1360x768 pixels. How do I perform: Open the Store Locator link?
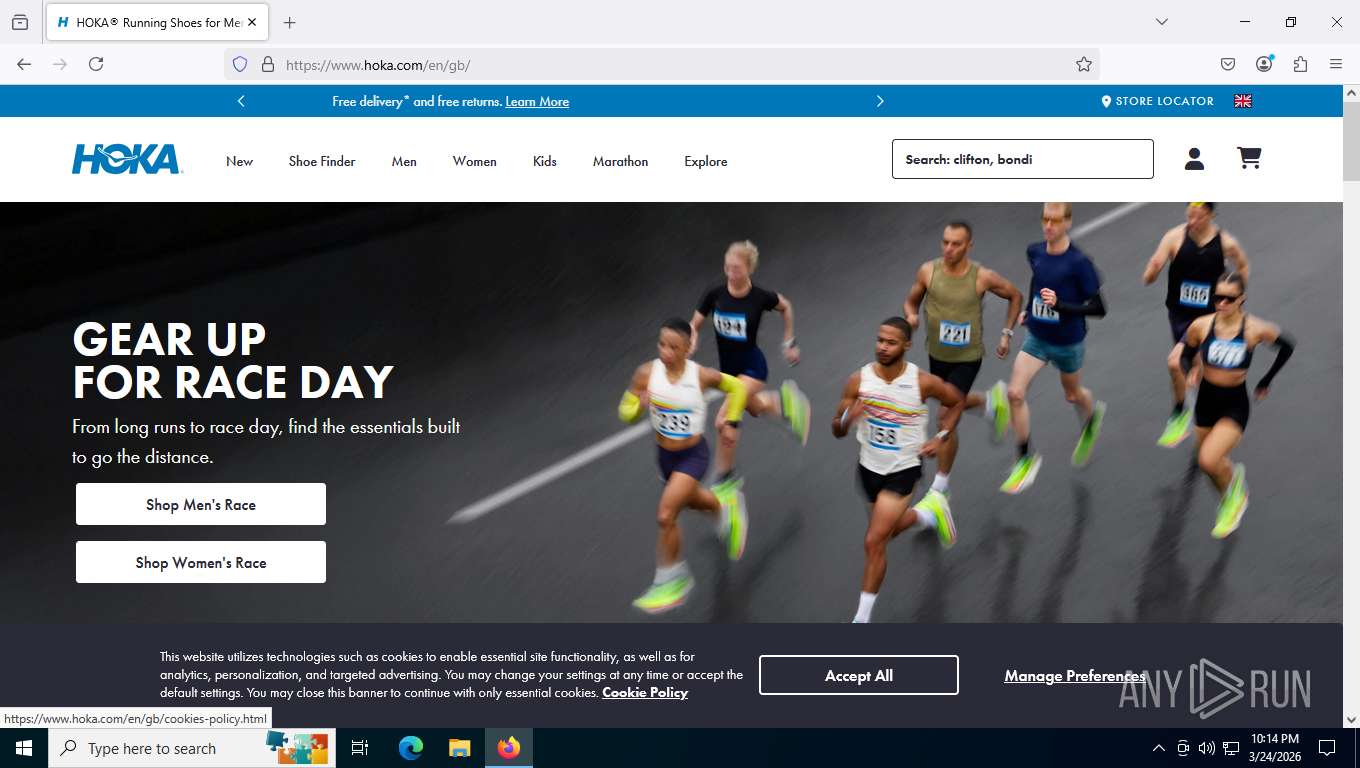tap(1157, 101)
